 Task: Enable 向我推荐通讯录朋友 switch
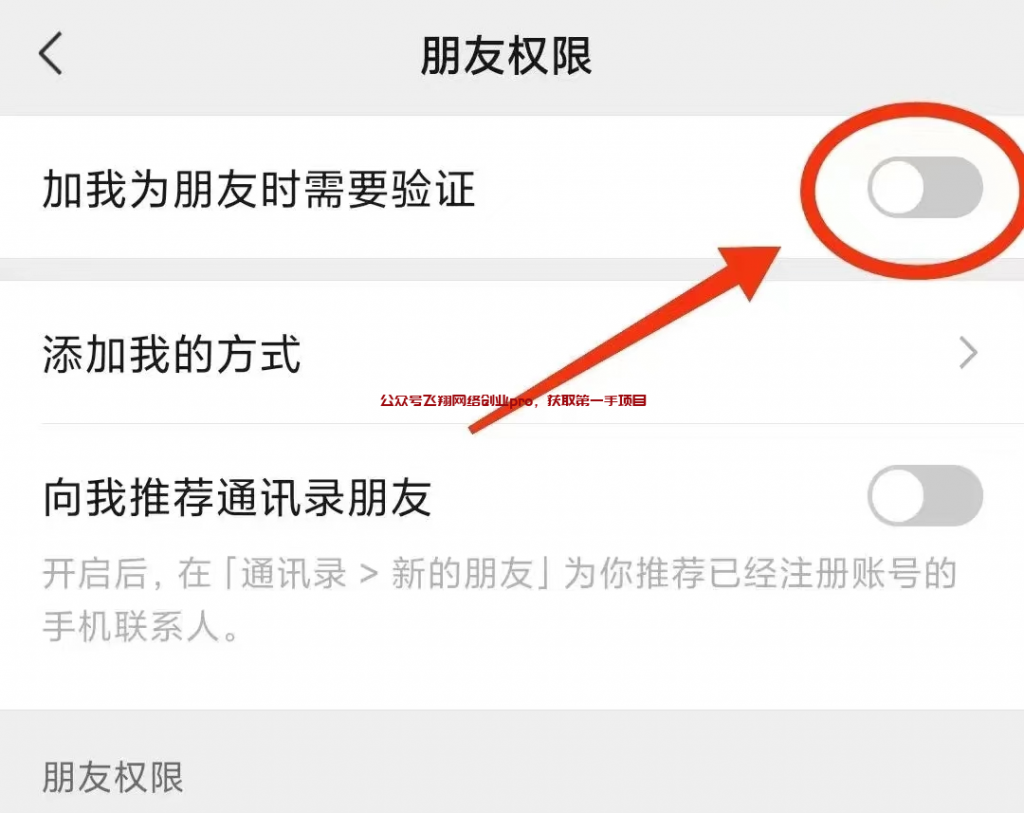[x=925, y=496]
